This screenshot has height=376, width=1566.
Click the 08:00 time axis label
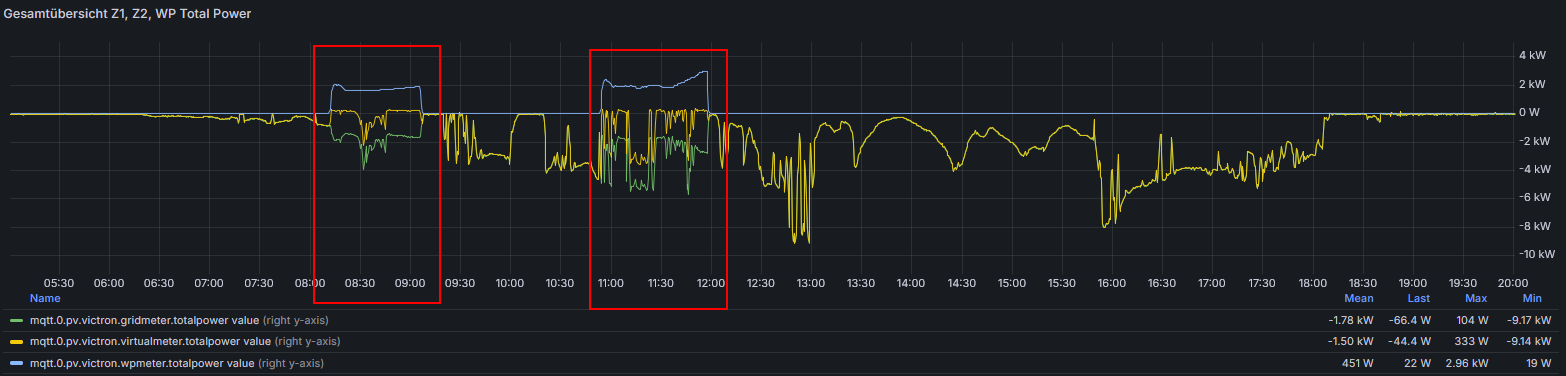coord(309,284)
